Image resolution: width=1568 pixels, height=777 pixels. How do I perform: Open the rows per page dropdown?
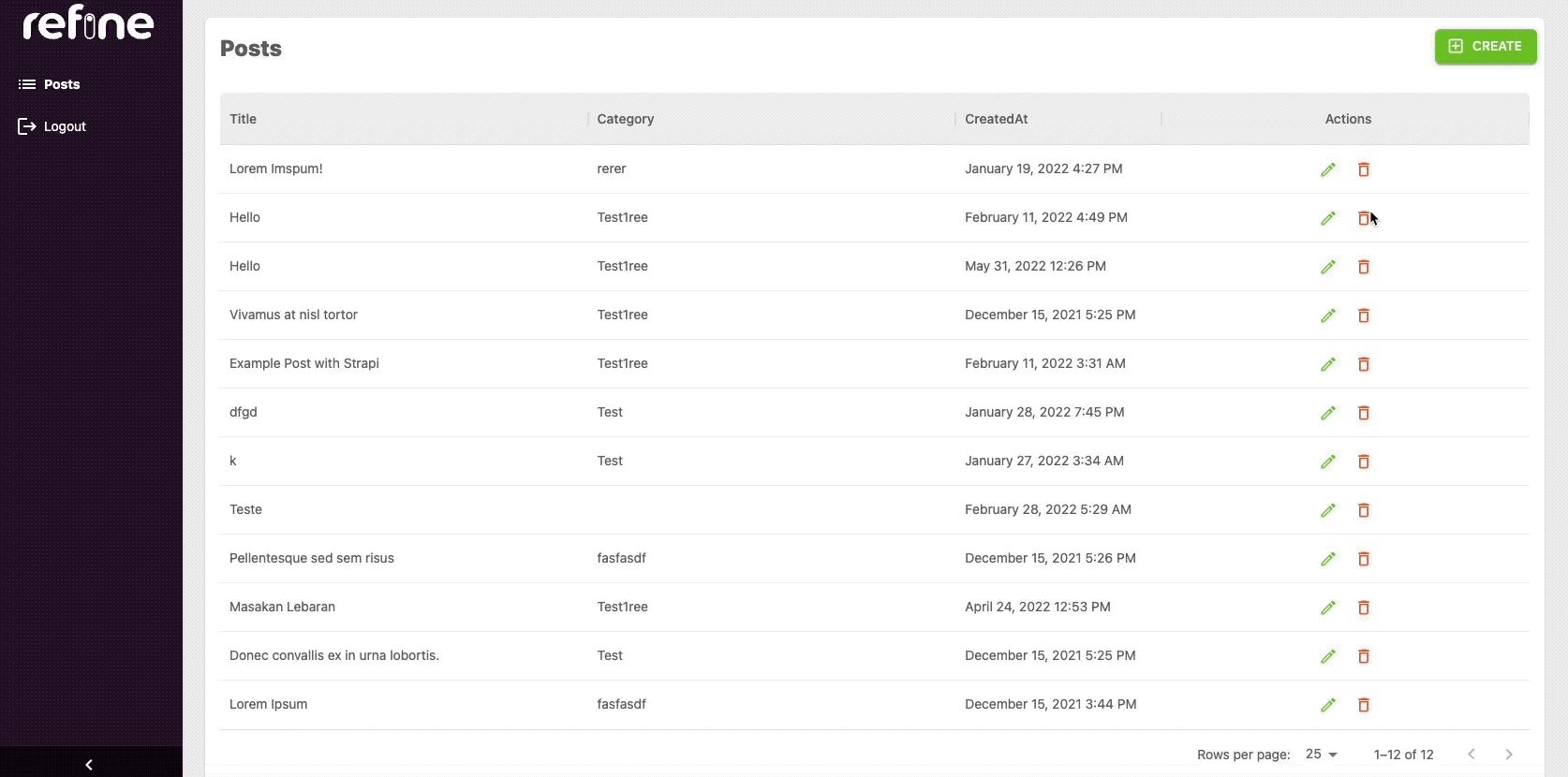[x=1321, y=755]
